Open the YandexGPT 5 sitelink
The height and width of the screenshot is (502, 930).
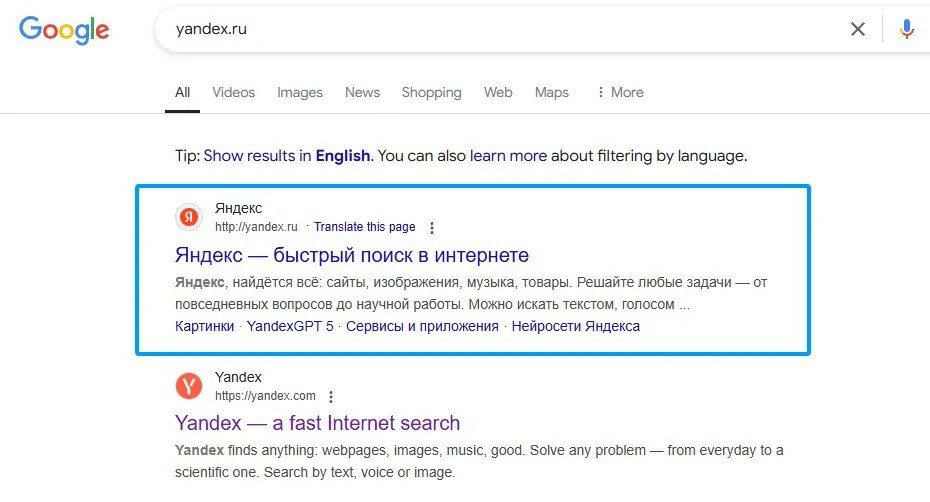290,326
